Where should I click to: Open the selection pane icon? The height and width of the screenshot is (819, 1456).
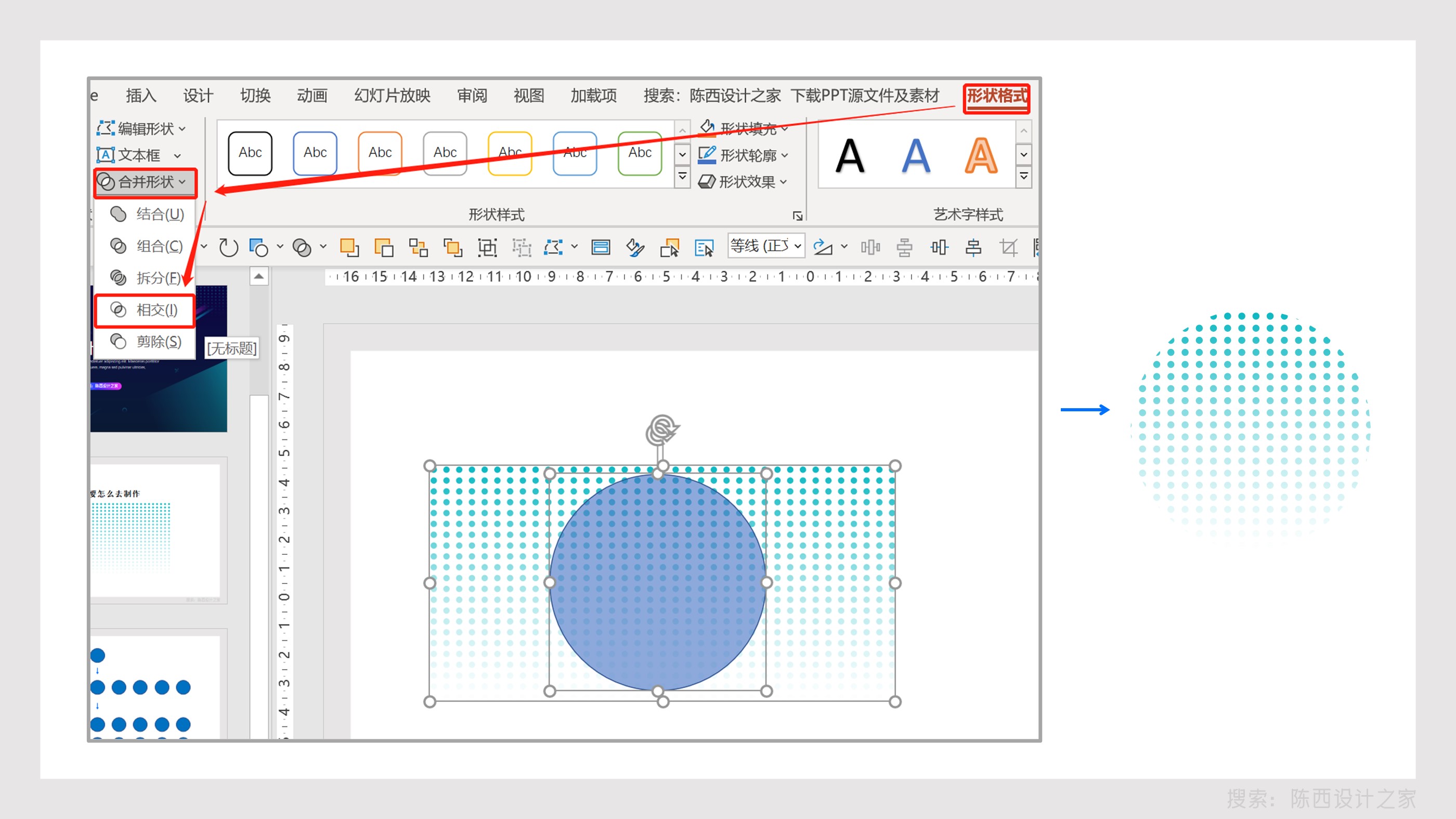tap(704, 248)
